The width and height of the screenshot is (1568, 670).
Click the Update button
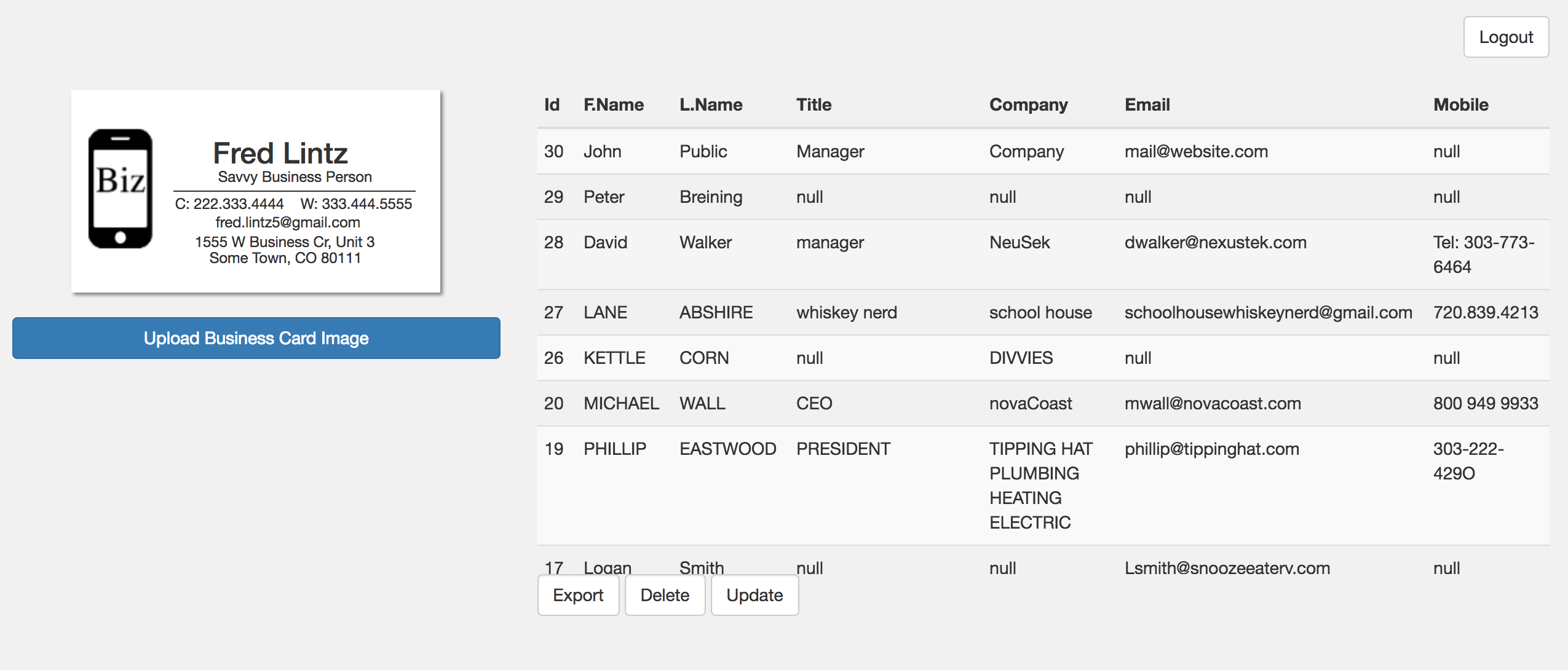pos(754,595)
